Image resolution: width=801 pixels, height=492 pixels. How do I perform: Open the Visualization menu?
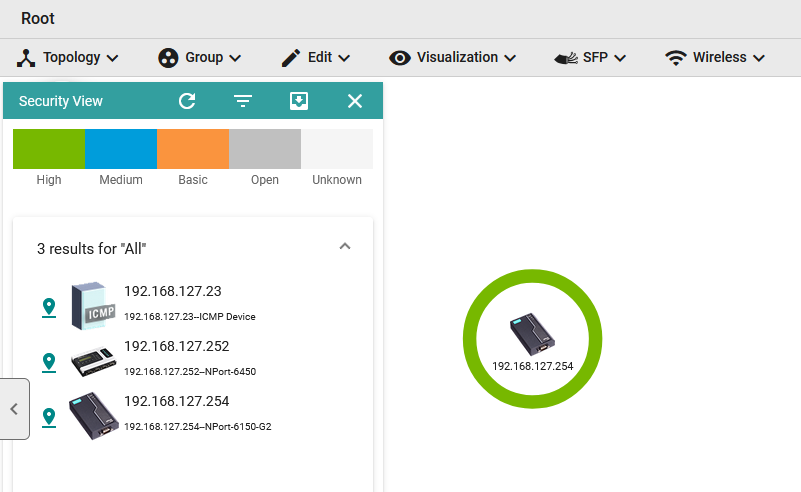pyautogui.click(x=453, y=58)
